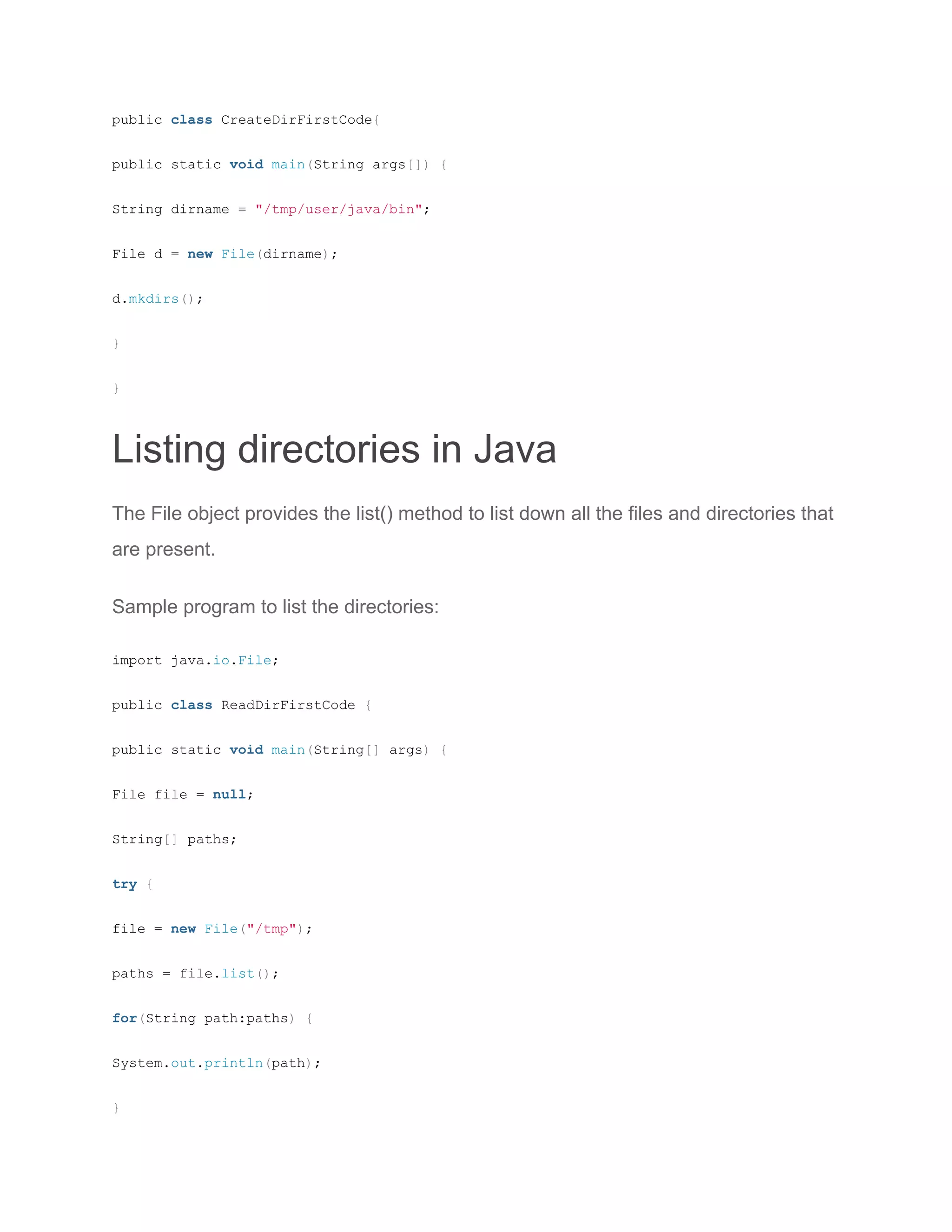This screenshot has height=1232, width=952.
Task: Click the string "/tmp/user/java/bin"
Action: 338,209
